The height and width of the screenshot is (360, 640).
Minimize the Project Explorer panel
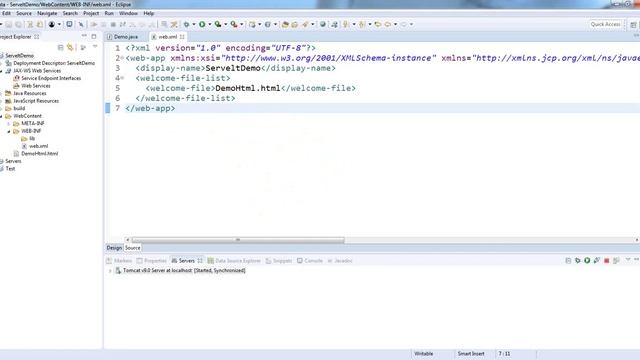(x=84, y=36)
